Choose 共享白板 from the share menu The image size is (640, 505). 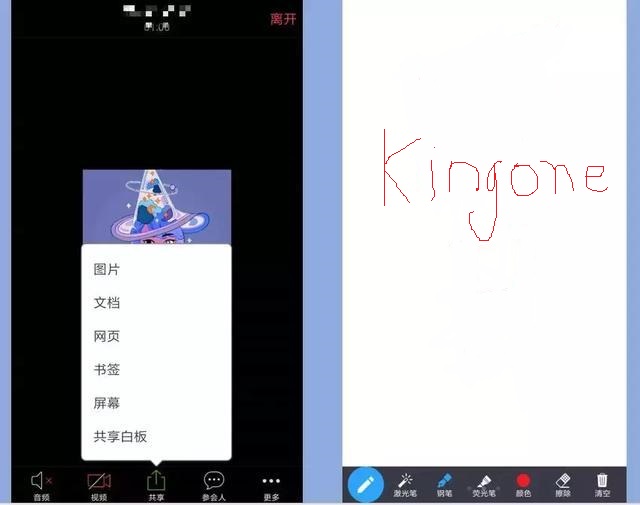(120, 436)
